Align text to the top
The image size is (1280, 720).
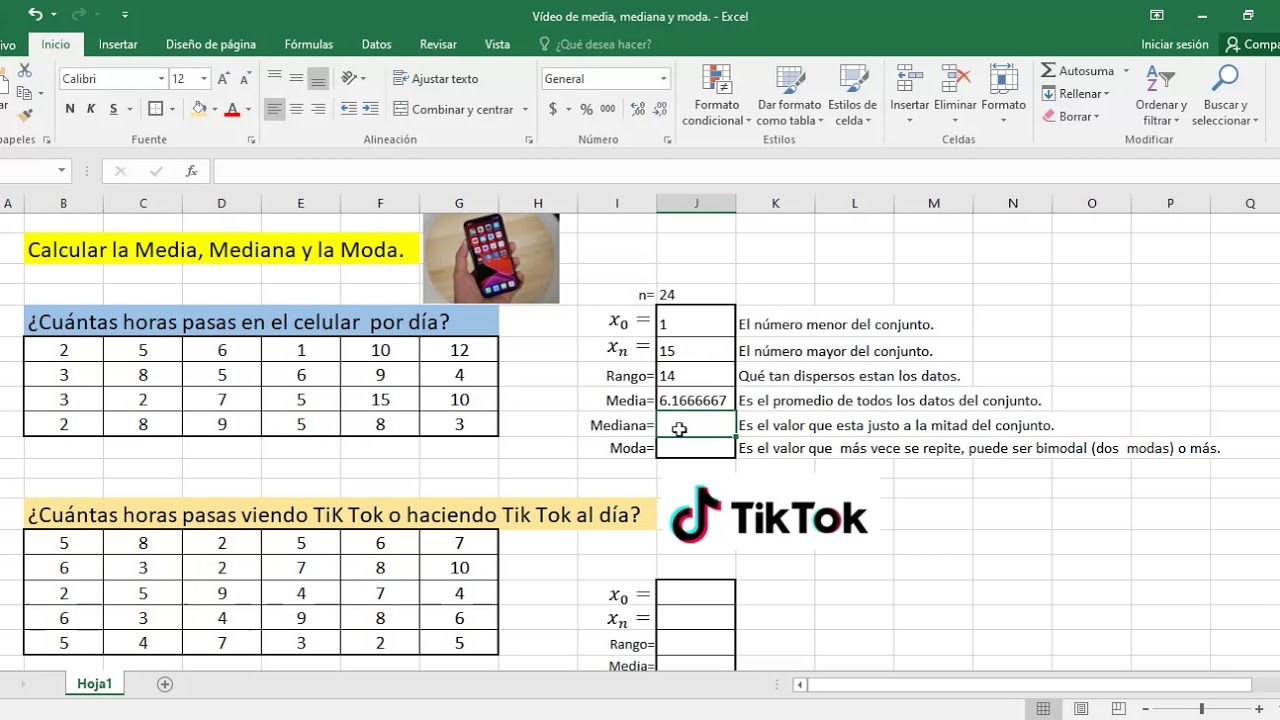click(274, 78)
